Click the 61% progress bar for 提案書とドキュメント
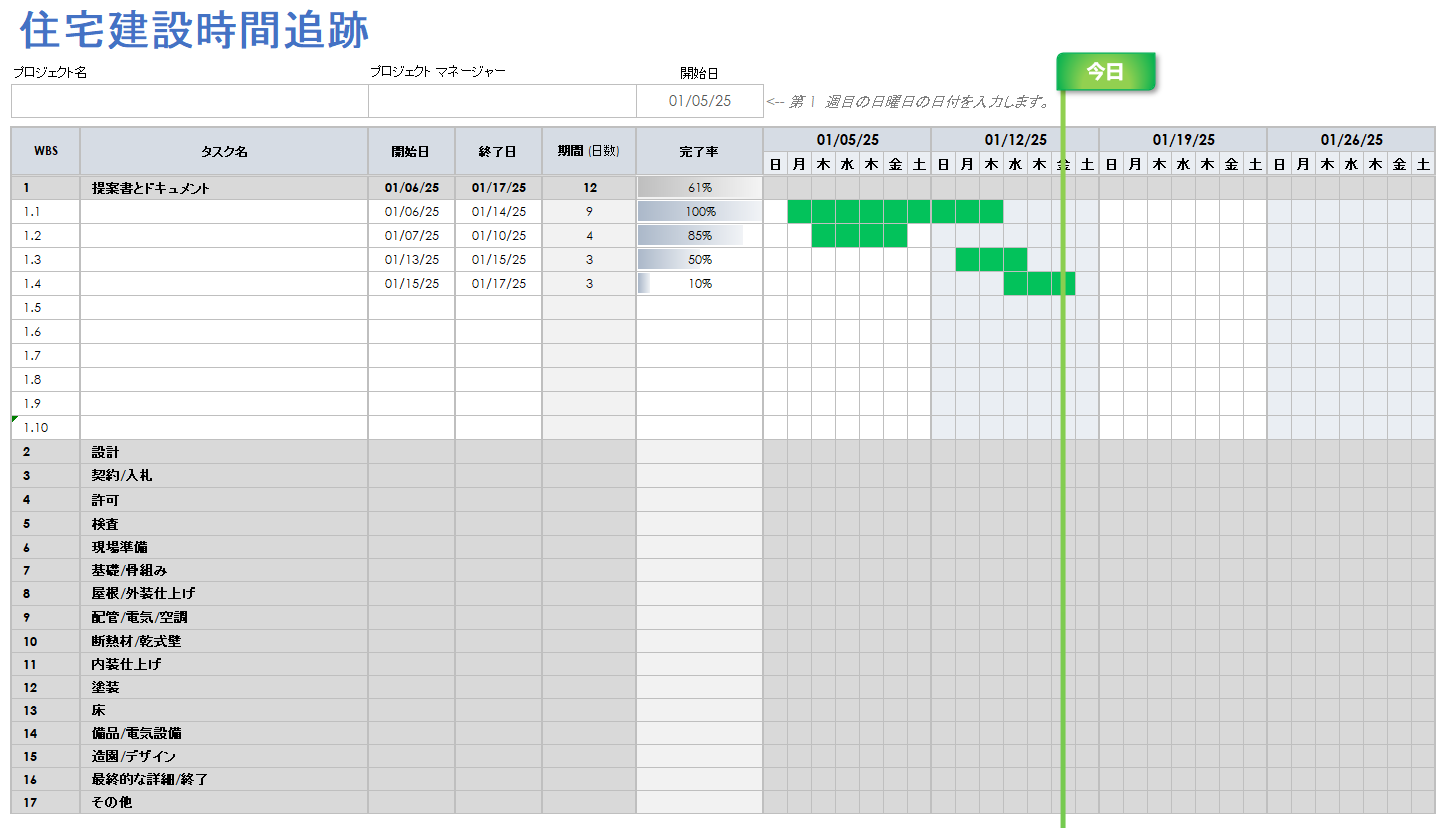Viewport: 1436px width, 828px height. tap(700, 188)
